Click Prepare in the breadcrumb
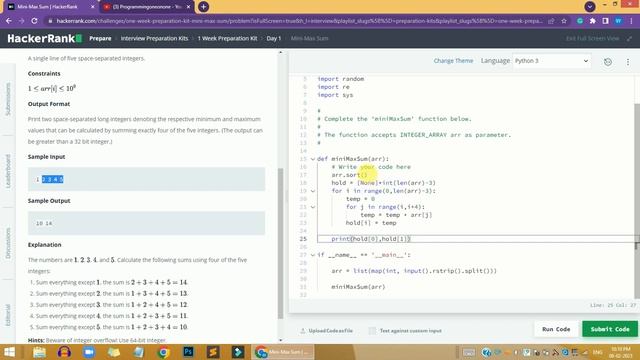The image size is (640, 360). (x=100, y=38)
